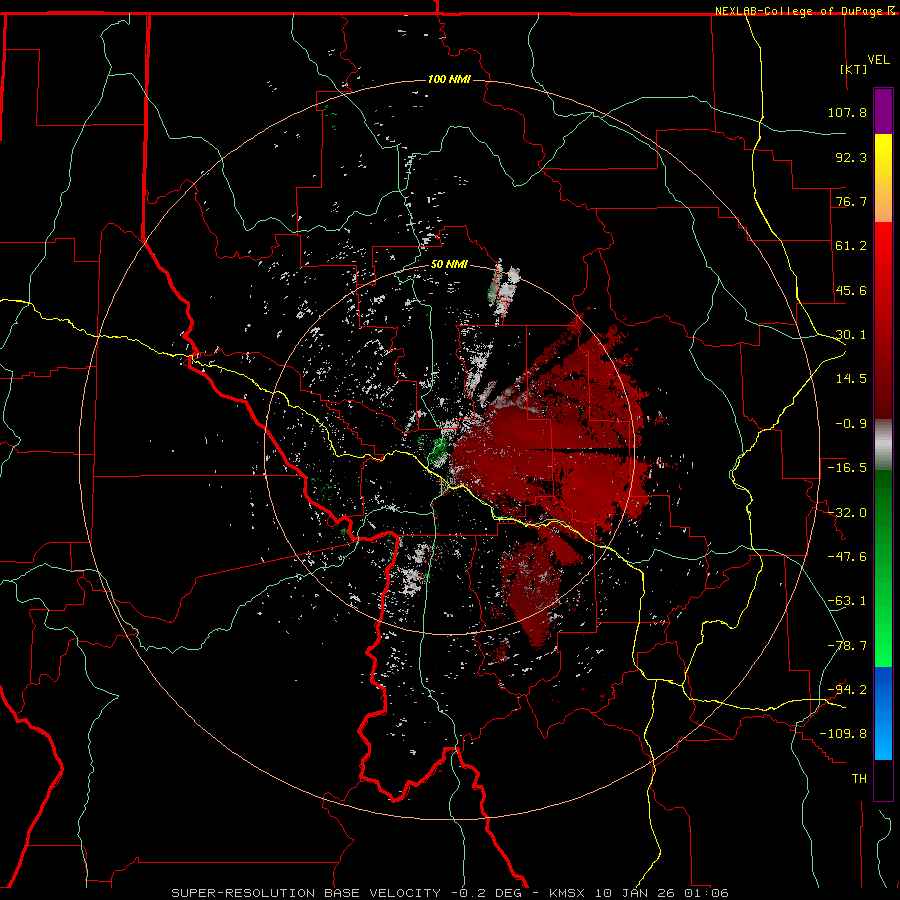Select the 61.2 velocity scale value
The height and width of the screenshot is (900, 900).
click(851, 246)
